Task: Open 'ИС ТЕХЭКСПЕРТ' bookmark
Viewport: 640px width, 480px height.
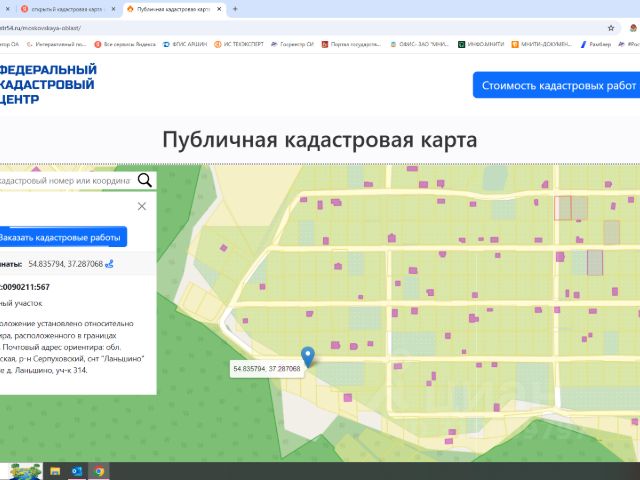Action: pos(239,44)
